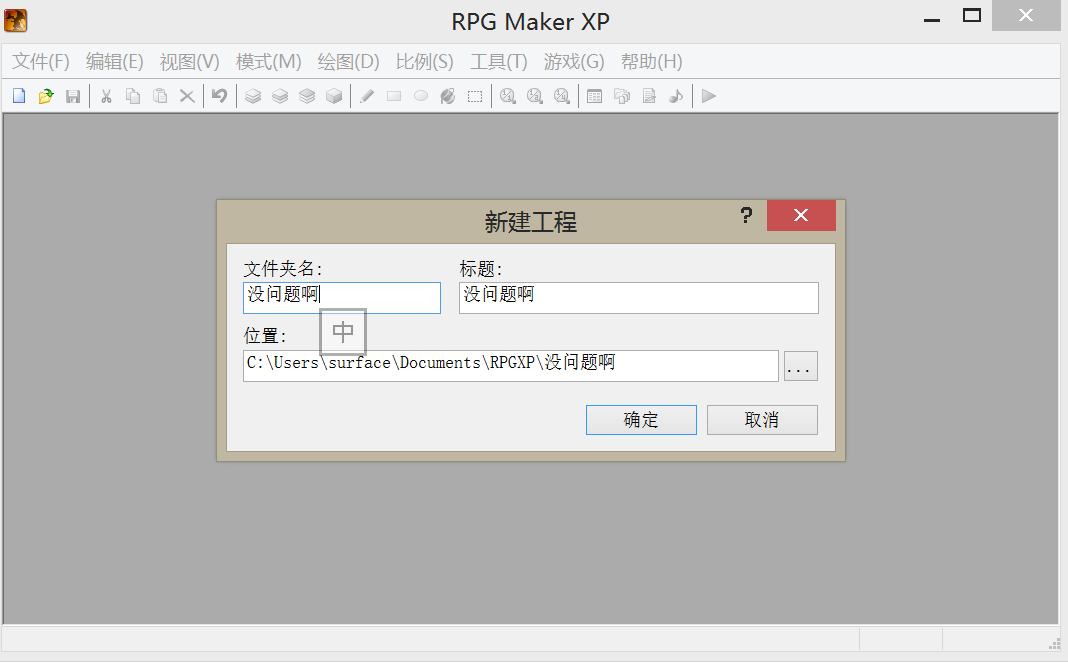Open the 绘图(D) menu
This screenshot has width=1068, height=666.
(x=348, y=62)
